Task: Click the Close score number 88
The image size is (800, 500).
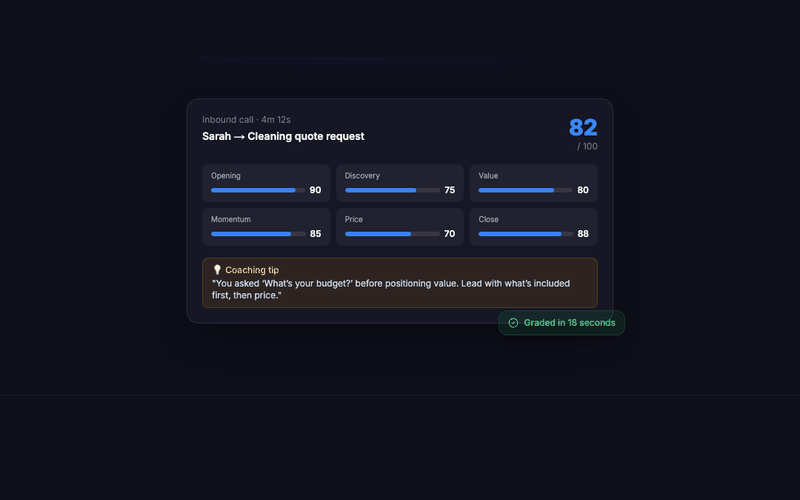Action: tap(583, 234)
